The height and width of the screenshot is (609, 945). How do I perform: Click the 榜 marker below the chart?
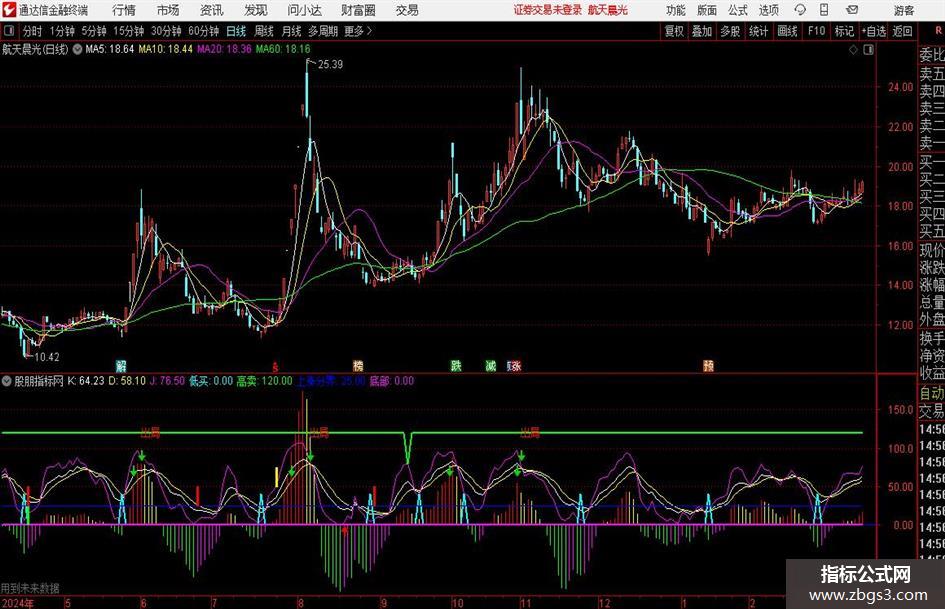358,365
